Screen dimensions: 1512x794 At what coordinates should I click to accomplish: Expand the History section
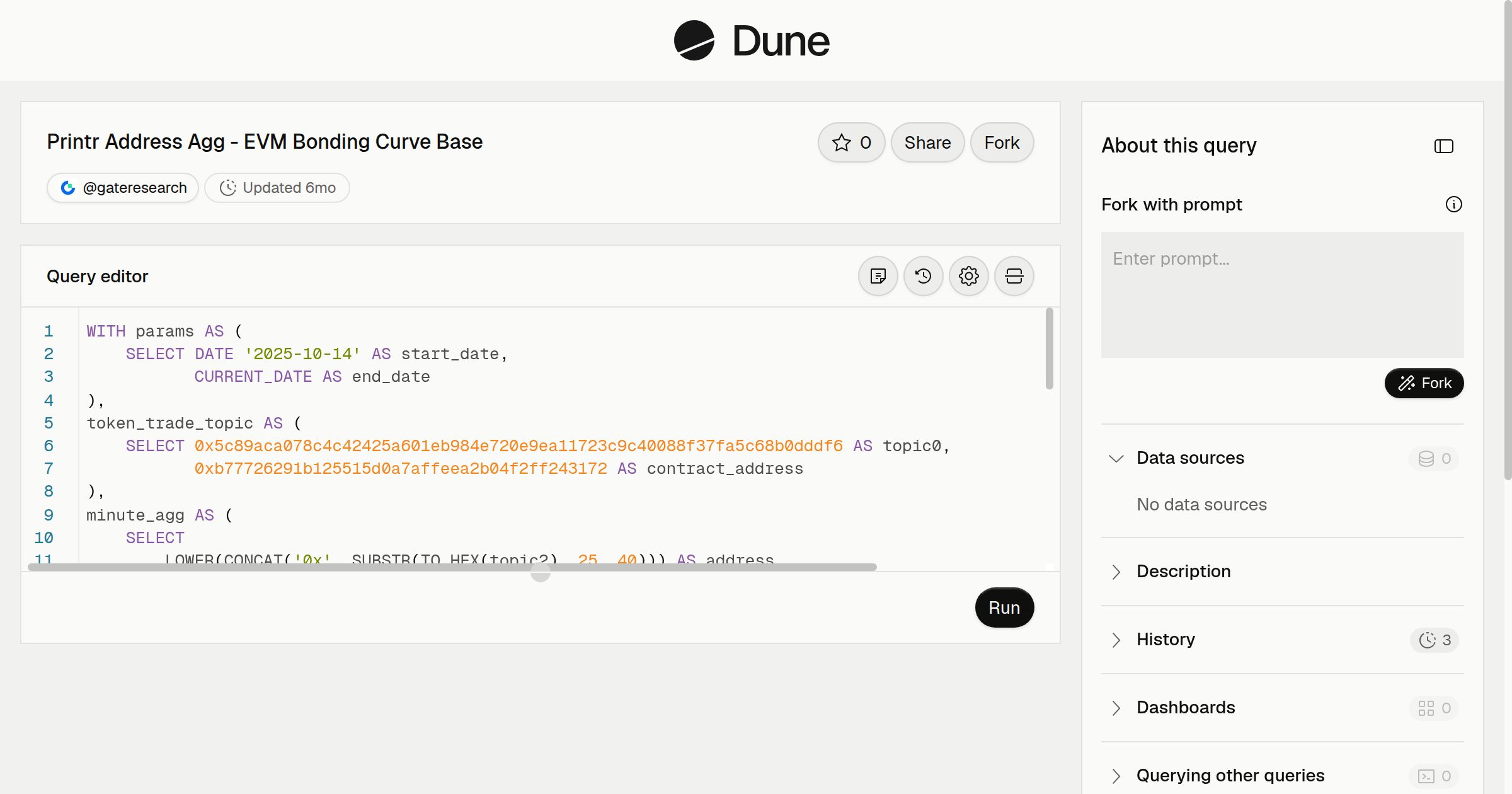pos(1116,640)
